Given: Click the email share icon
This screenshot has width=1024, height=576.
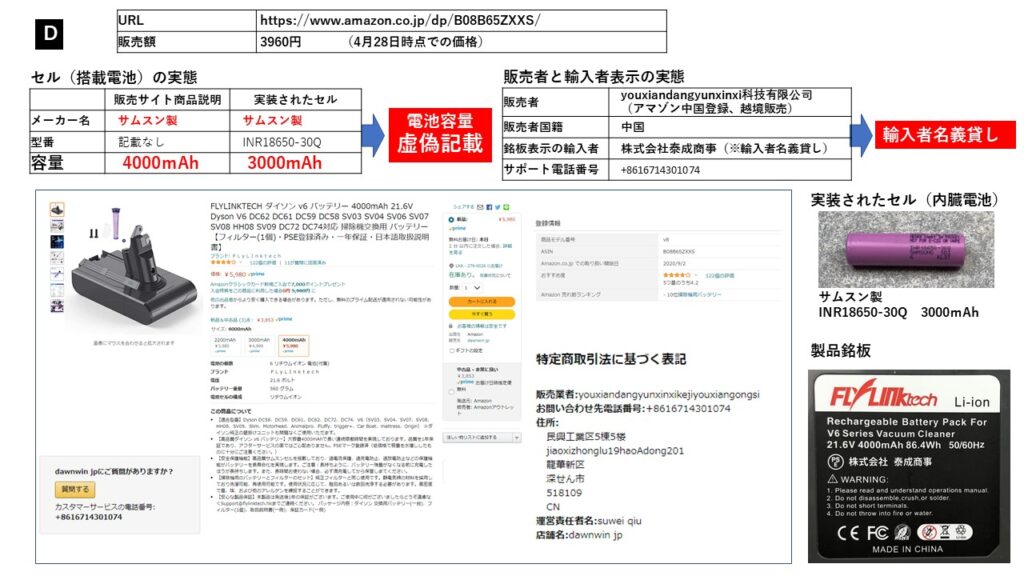Looking at the screenshot, I should [478, 208].
